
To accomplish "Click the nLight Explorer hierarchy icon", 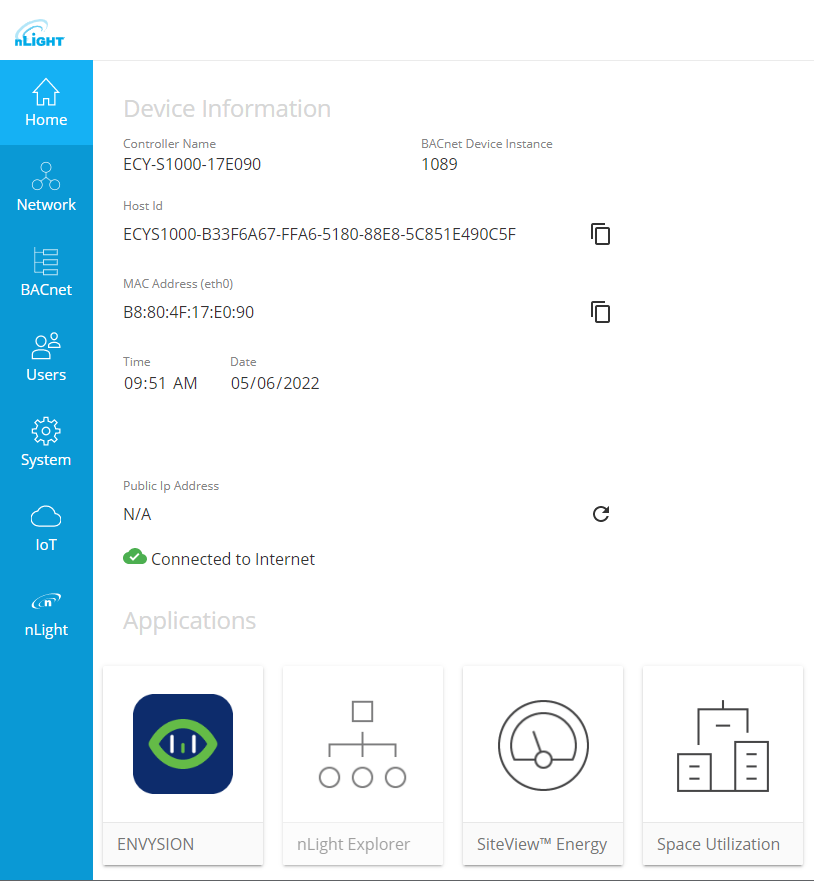I will (362, 744).
